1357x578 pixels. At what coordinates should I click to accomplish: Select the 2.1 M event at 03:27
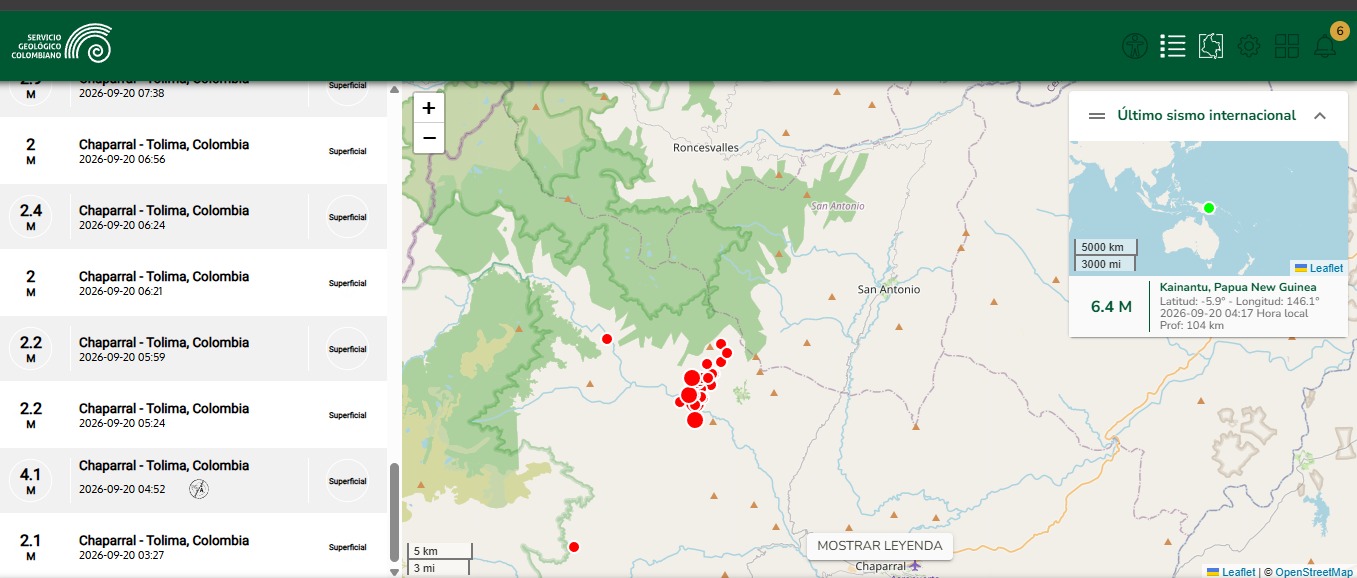coord(193,547)
